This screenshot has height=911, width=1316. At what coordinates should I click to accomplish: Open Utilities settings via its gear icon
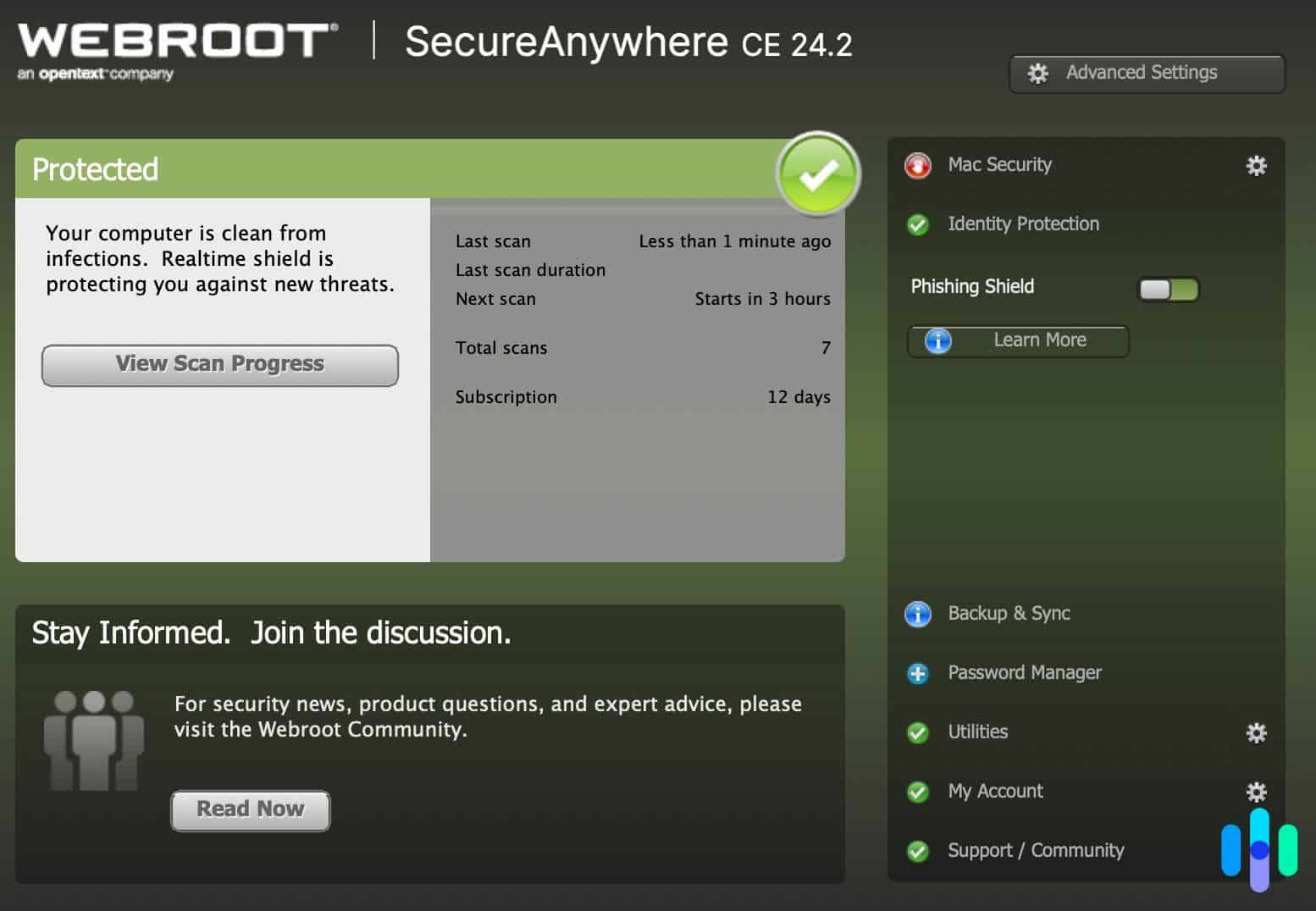pyautogui.click(x=1257, y=732)
